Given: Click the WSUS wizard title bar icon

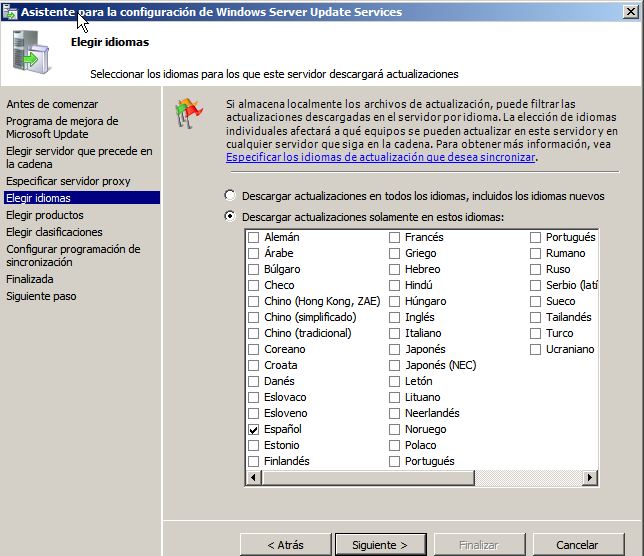Looking at the screenshot, I should pyautogui.click(x=9, y=11).
